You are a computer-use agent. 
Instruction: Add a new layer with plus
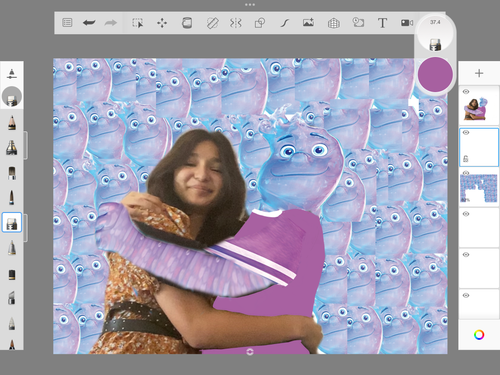click(479, 73)
